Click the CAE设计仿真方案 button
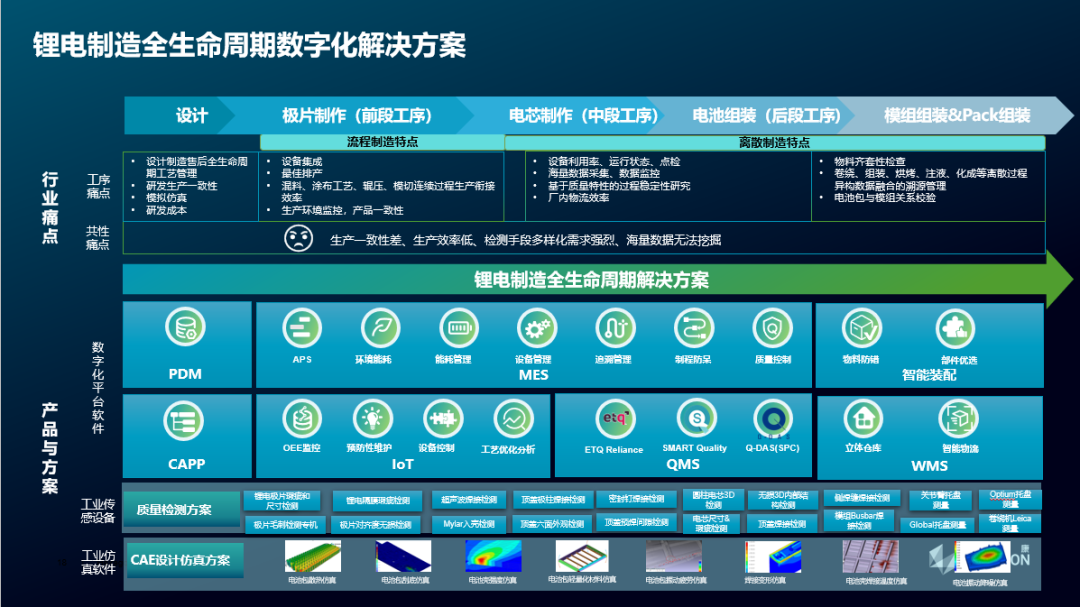Image resolution: width=1080 pixels, height=607 pixels. (x=181, y=560)
